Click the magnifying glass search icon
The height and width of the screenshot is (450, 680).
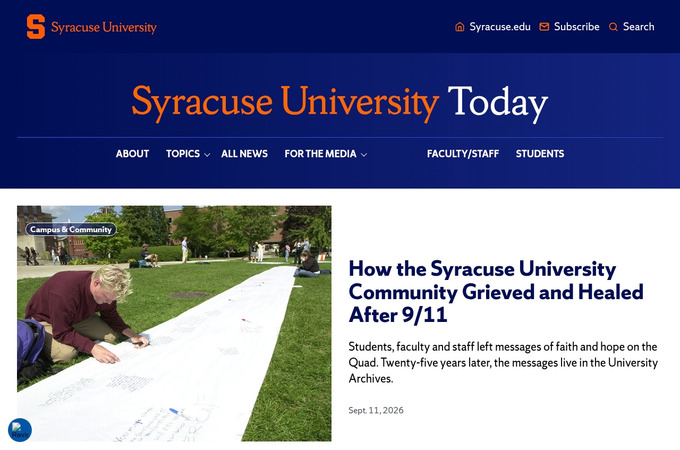[x=613, y=27]
